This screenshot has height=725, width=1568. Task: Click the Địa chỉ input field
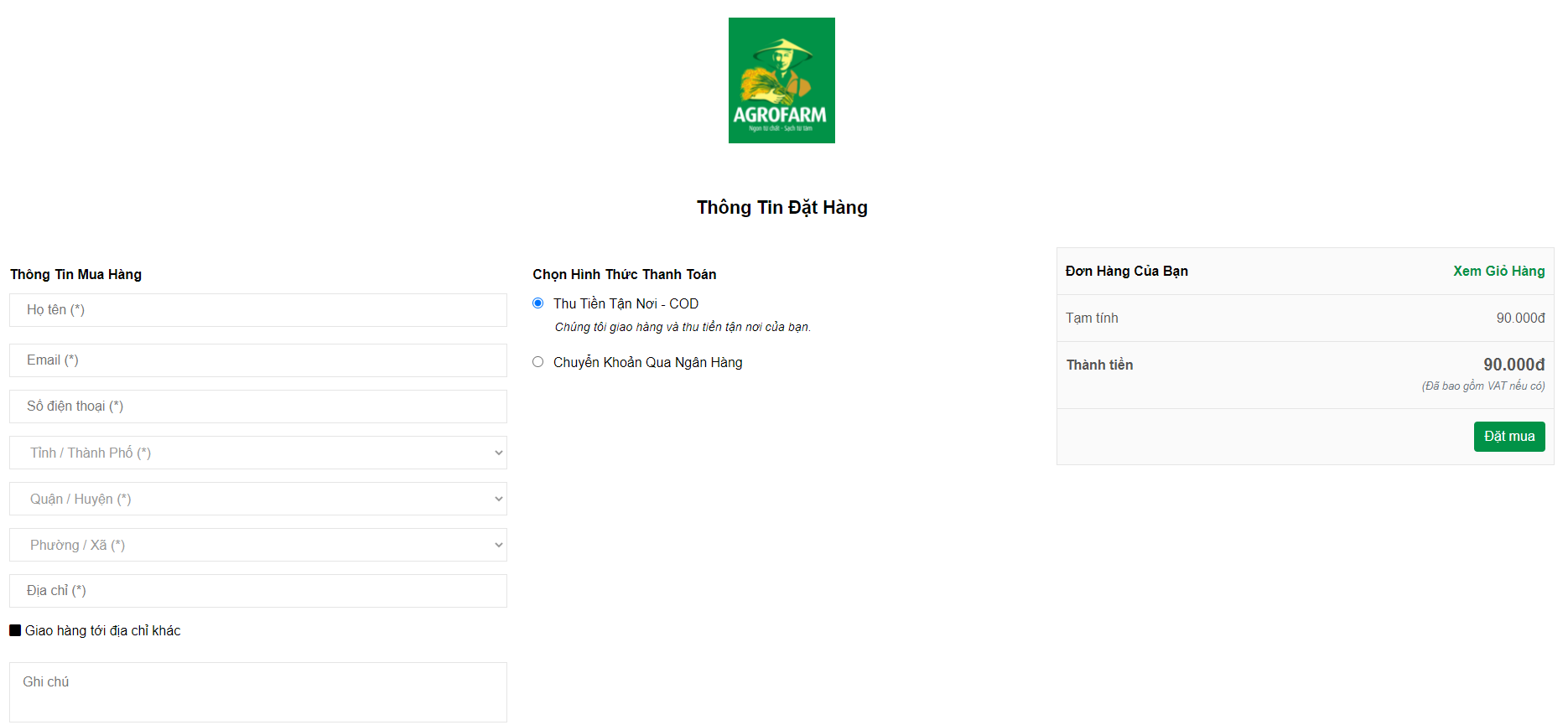[258, 591]
